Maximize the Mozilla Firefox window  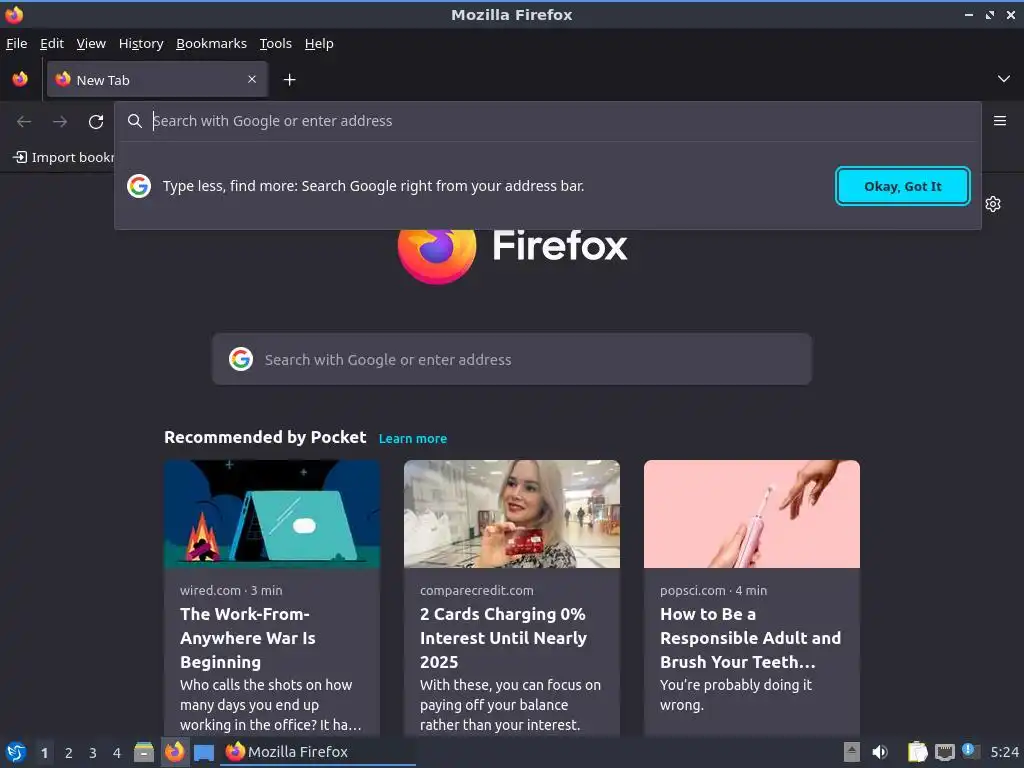point(990,14)
